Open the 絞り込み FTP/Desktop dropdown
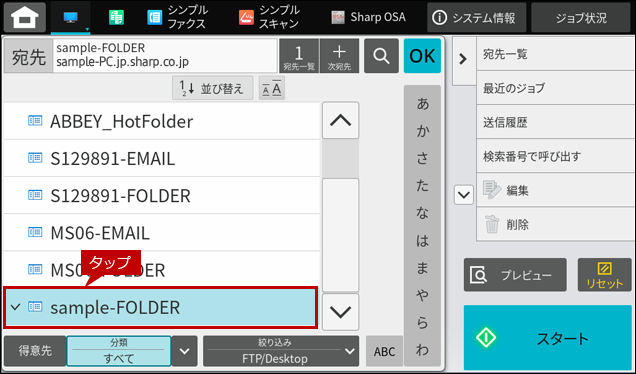Viewport: 636px width, 374px height. click(281, 351)
